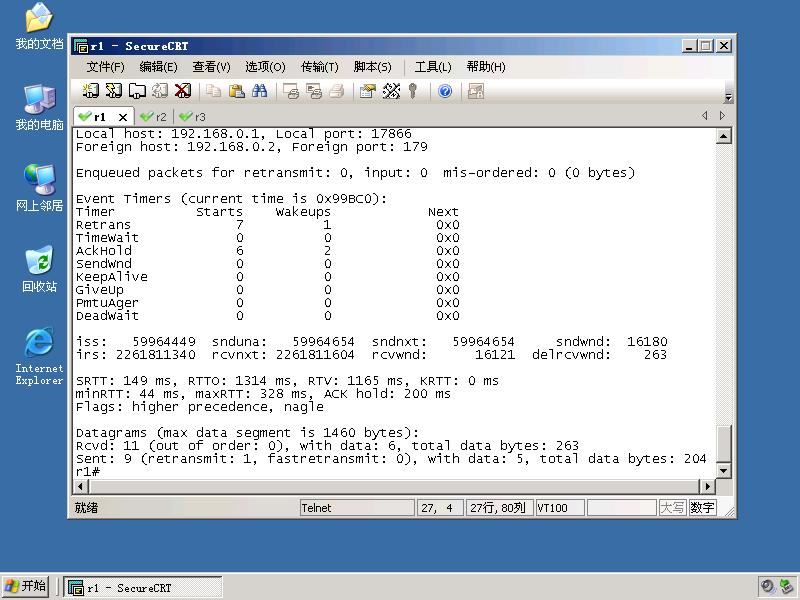Select the r1 session tab
This screenshot has height=600, width=800.
pyautogui.click(x=98, y=117)
